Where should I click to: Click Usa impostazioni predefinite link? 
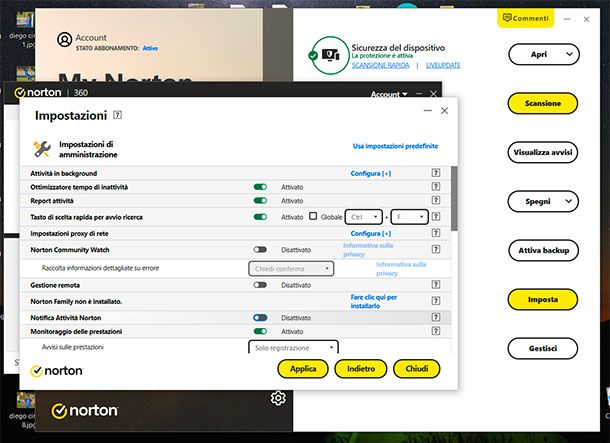(x=395, y=146)
